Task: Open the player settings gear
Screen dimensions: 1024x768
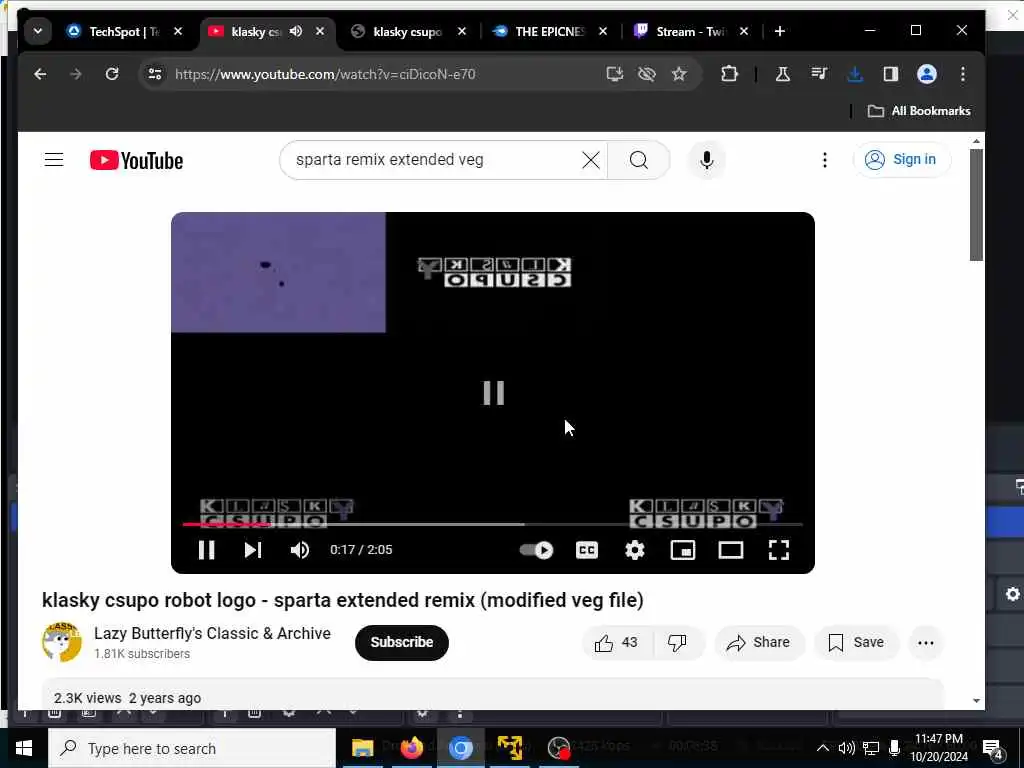Action: click(635, 550)
